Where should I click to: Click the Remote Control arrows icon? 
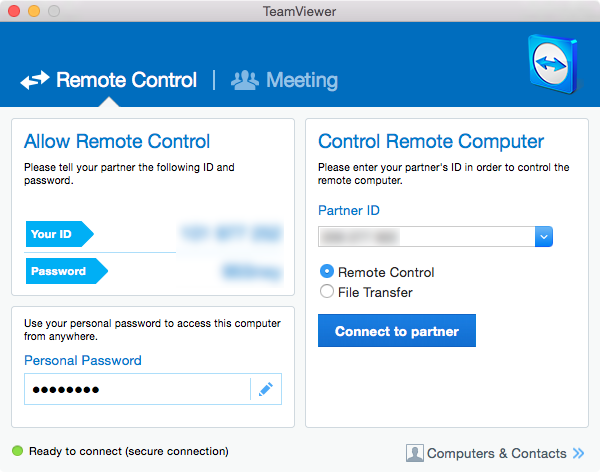(35, 81)
